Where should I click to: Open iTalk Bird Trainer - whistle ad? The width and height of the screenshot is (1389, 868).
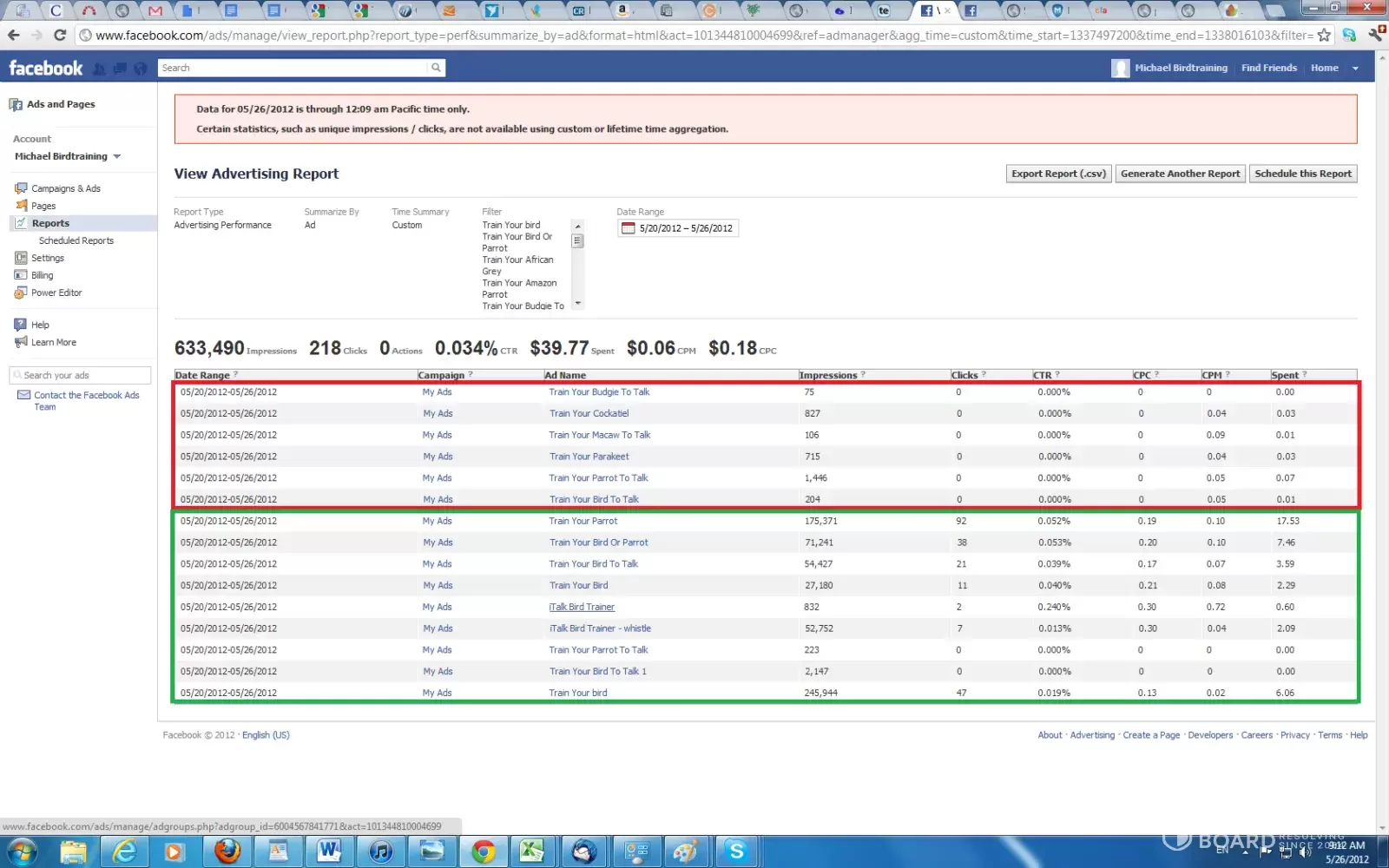(x=600, y=628)
